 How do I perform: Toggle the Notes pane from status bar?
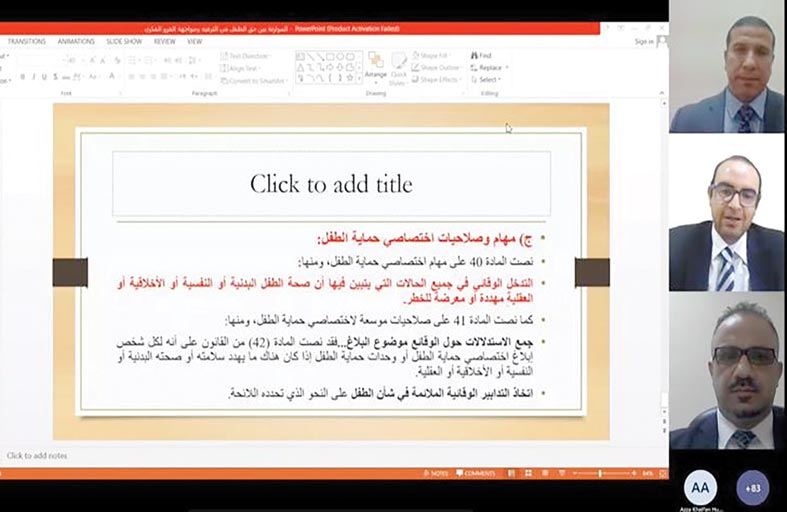437,473
